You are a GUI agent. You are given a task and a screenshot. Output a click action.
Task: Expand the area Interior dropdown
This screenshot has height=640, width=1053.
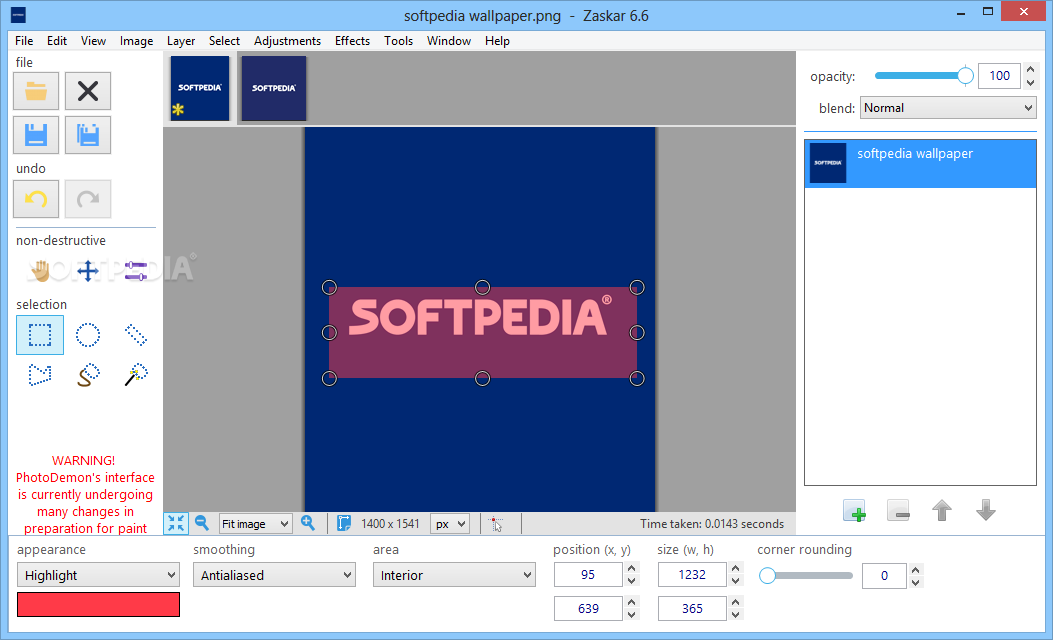point(454,575)
